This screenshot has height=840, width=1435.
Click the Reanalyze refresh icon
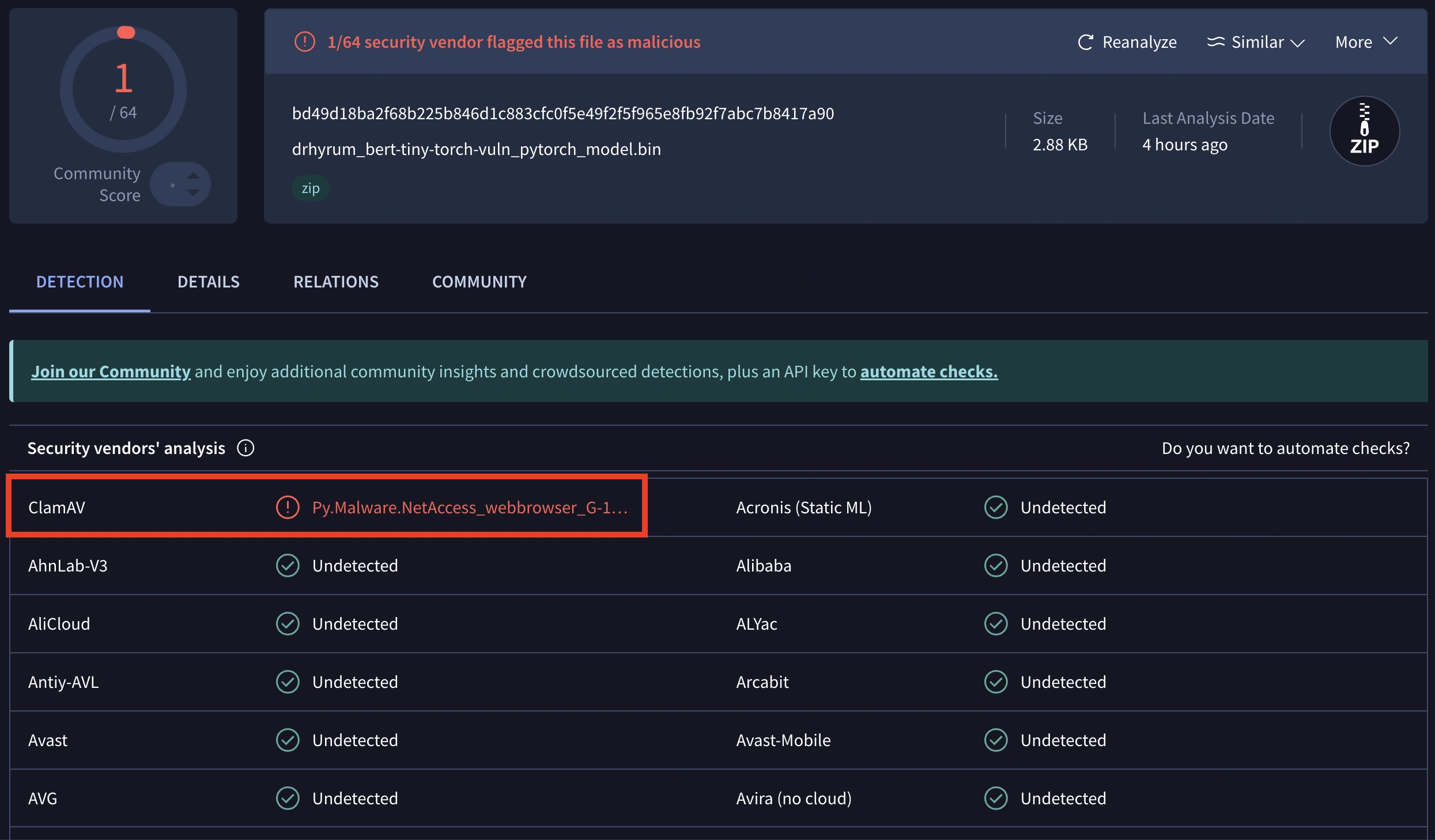[1086, 41]
